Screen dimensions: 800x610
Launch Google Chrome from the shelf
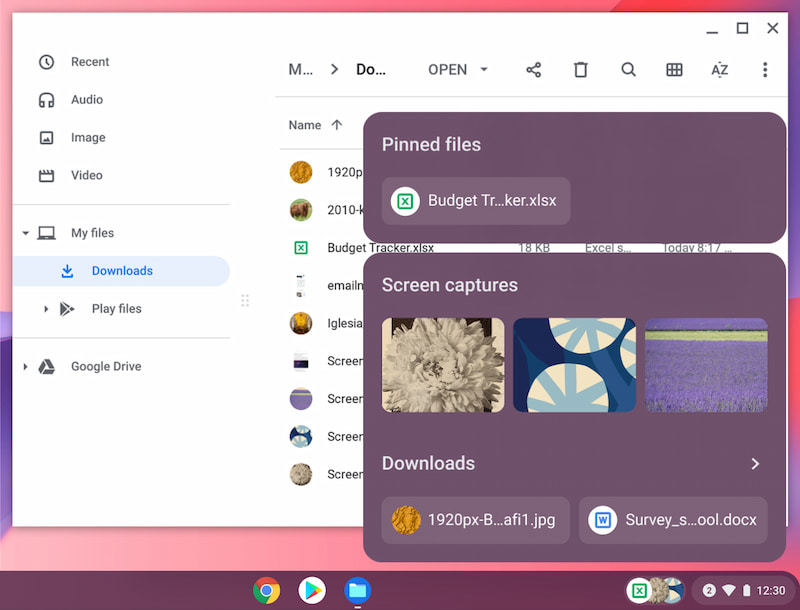(266, 590)
